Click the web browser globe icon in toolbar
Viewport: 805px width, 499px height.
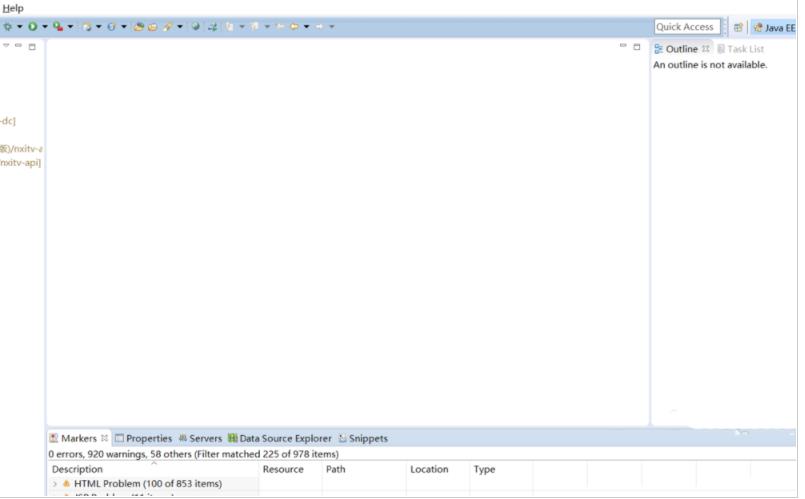[x=196, y=27]
